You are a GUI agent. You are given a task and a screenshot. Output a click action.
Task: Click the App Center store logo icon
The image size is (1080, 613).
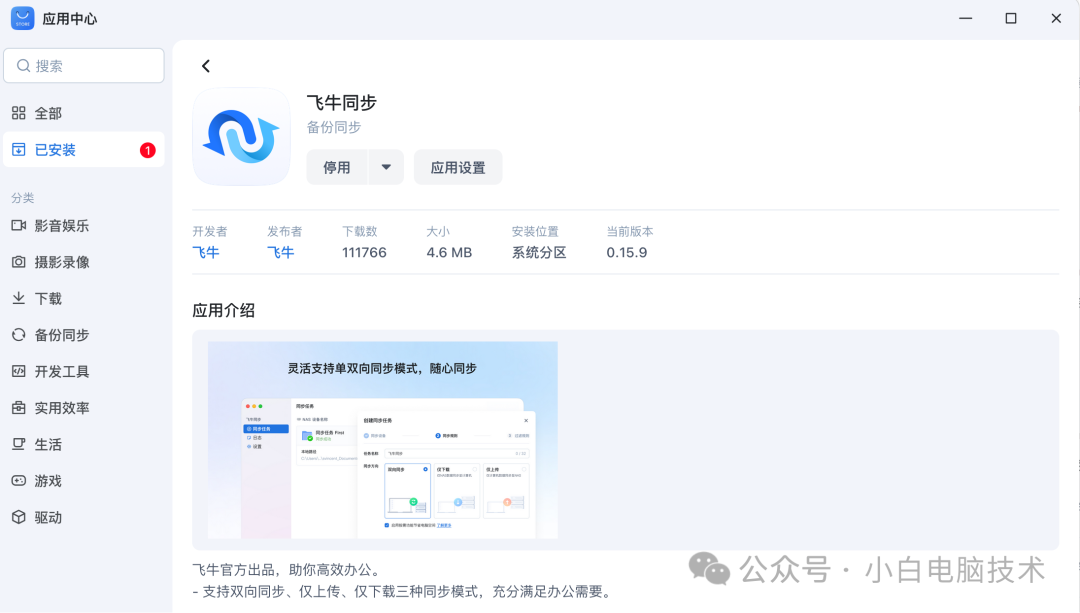click(x=23, y=19)
